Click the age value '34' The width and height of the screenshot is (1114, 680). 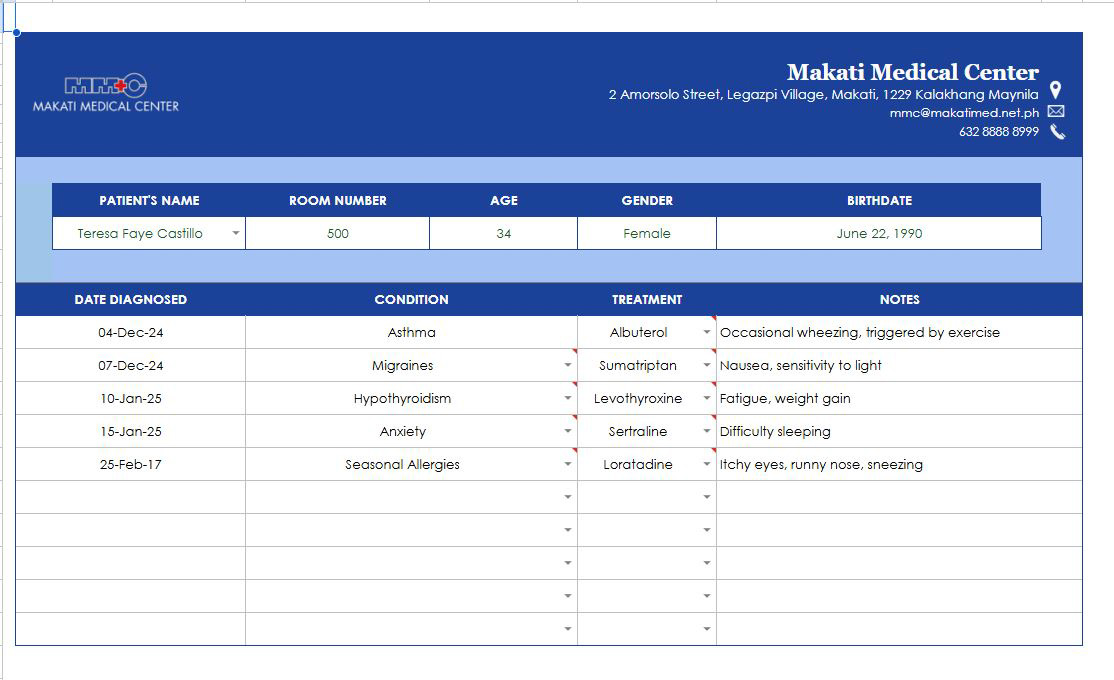[x=504, y=233]
